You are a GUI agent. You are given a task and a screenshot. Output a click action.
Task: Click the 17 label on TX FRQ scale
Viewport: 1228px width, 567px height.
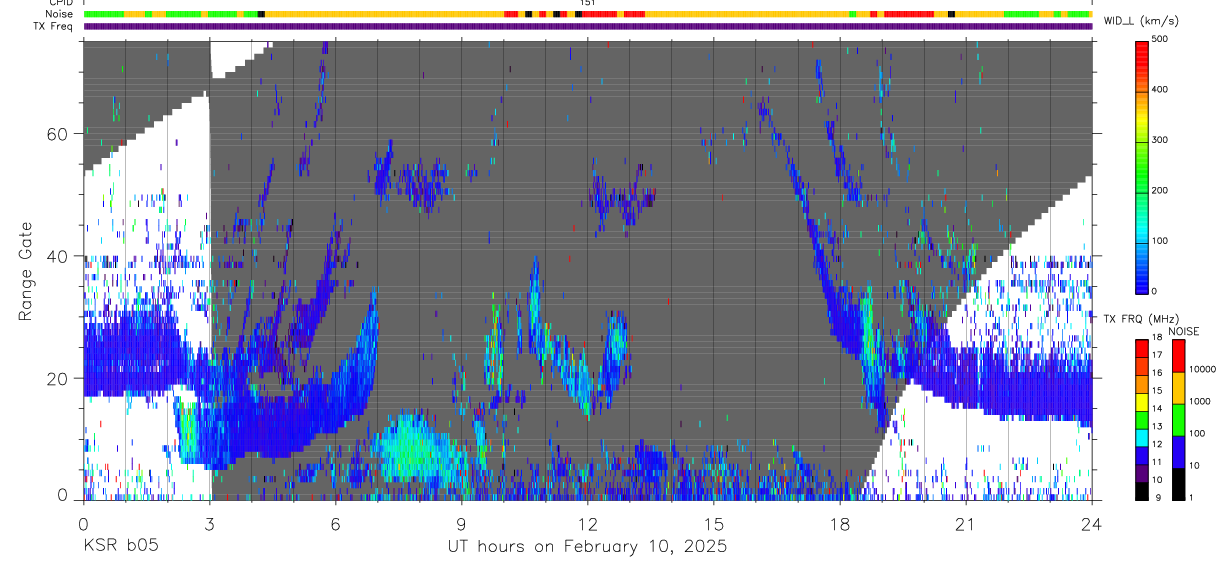[x=1159, y=355]
